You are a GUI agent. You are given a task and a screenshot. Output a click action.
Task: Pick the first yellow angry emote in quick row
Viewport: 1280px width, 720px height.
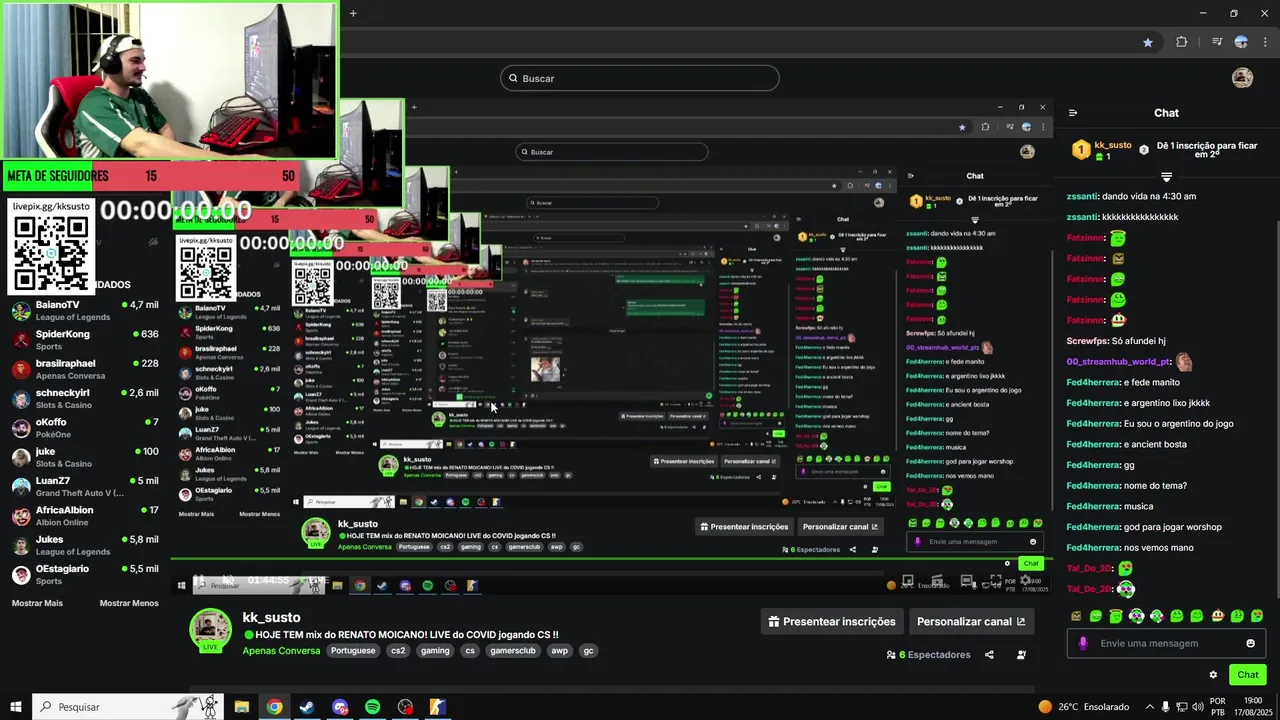[x=1075, y=616]
